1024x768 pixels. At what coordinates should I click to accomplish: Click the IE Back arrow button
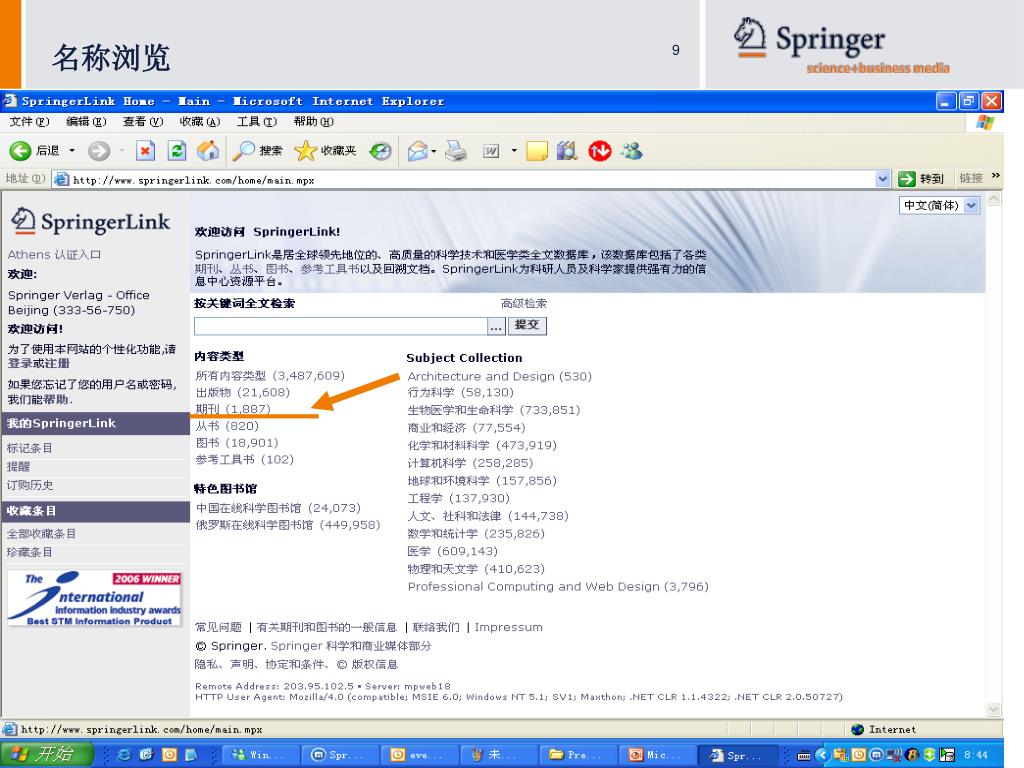tap(22, 151)
